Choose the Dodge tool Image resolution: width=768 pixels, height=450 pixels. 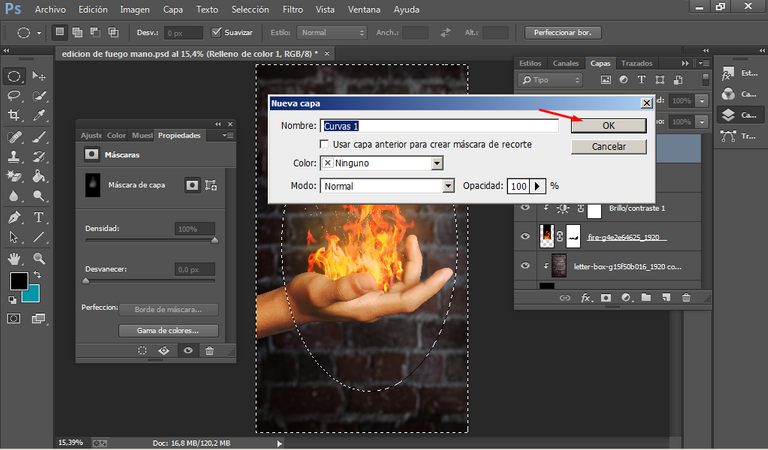[39, 196]
